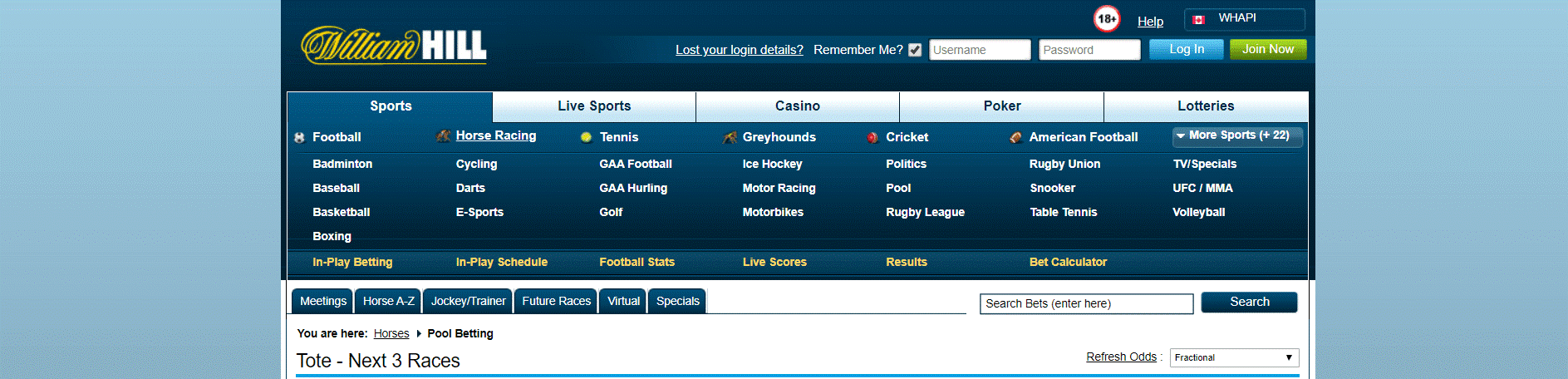Open the Lotteries tab
This screenshot has width=1568, height=379.
(1206, 106)
